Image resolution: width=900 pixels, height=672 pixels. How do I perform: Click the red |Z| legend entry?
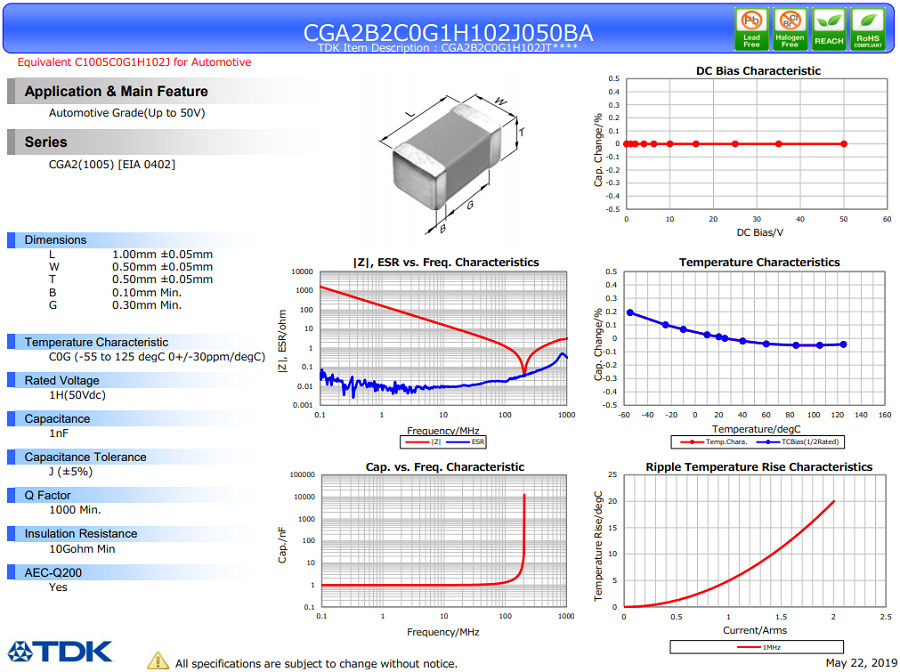(422, 442)
